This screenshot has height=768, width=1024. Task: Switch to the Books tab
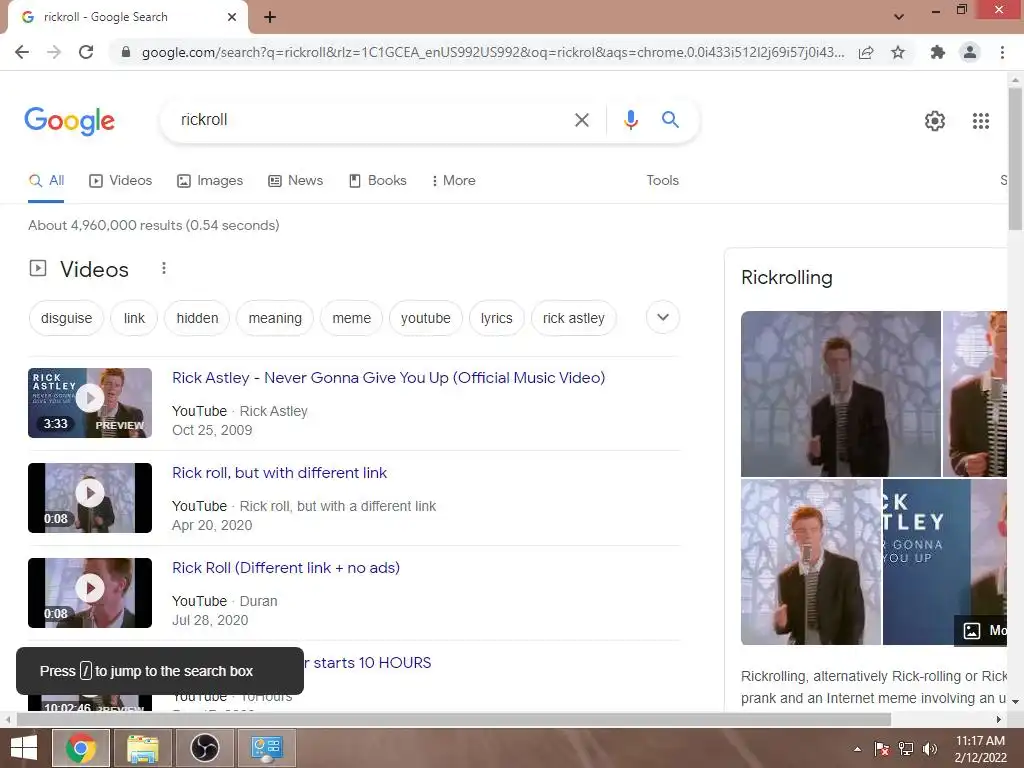click(377, 181)
